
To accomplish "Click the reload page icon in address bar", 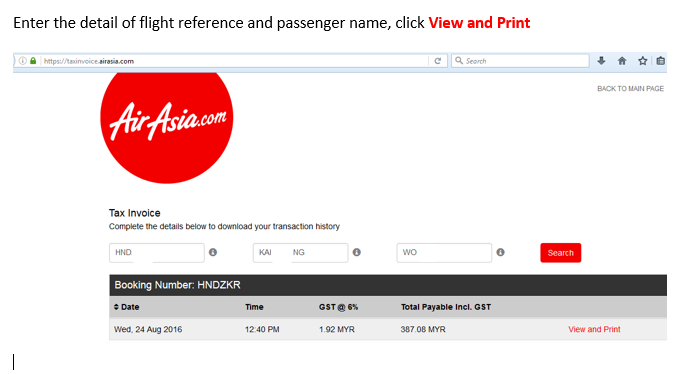I will (x=437, y=61).
